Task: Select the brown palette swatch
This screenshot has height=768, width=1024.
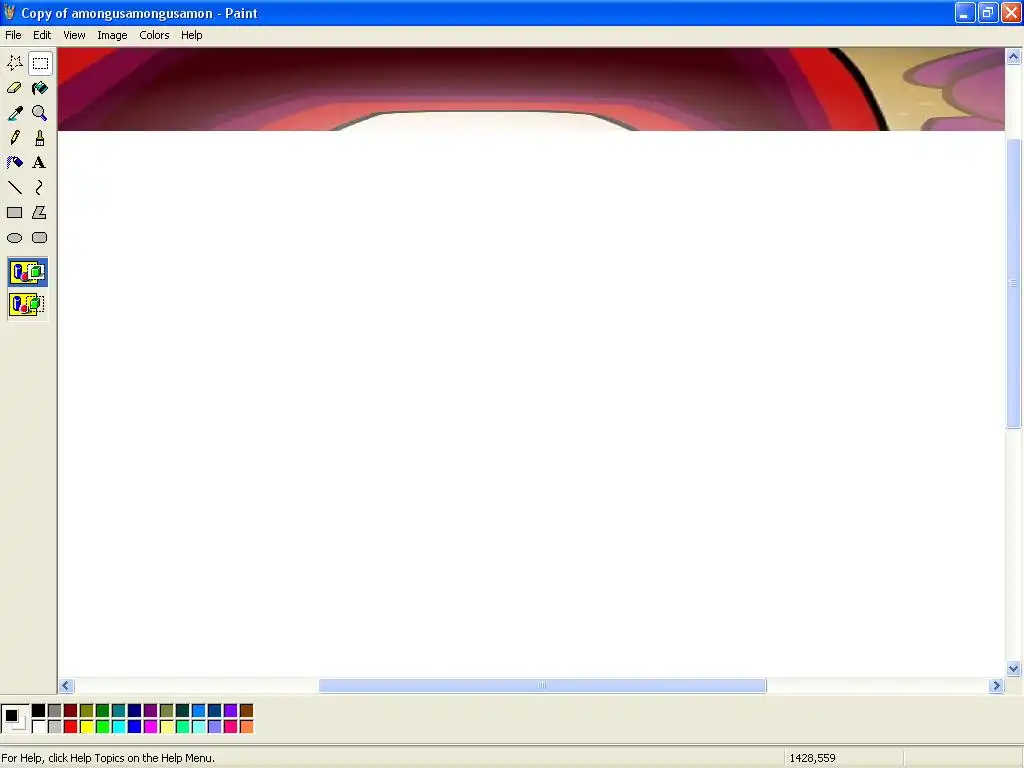Action: (247, 711)
